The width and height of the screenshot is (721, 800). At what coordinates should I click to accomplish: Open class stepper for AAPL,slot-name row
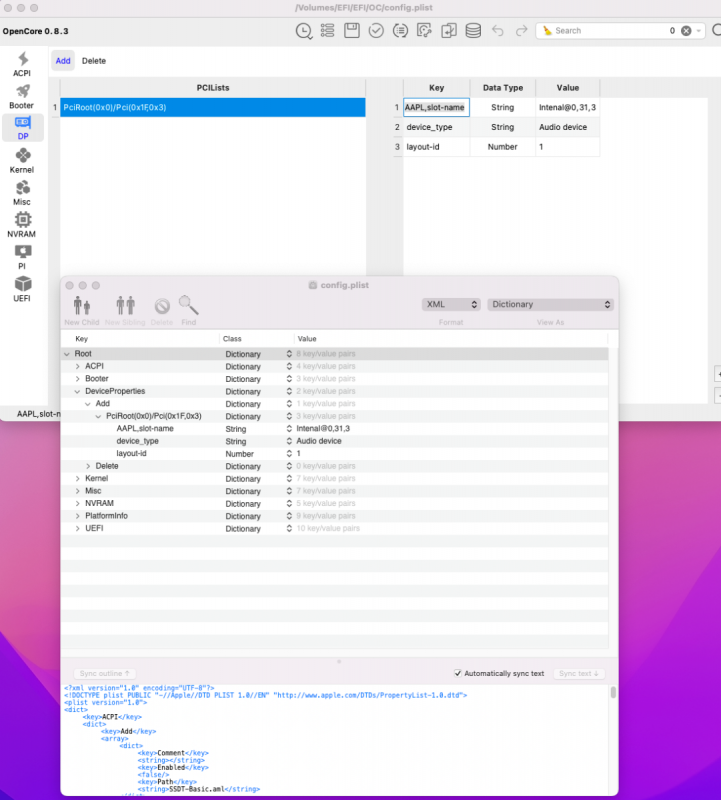[x=289, y=429]
